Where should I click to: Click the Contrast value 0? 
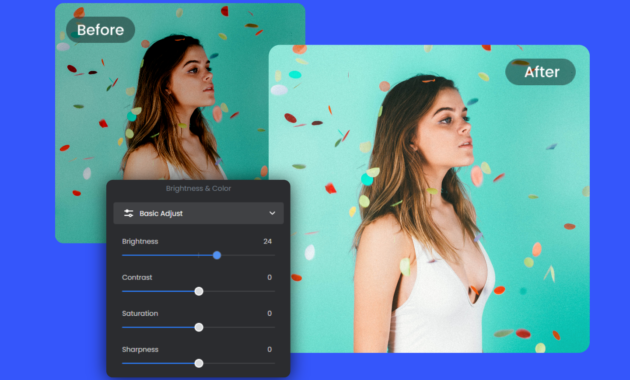(270, 277)
